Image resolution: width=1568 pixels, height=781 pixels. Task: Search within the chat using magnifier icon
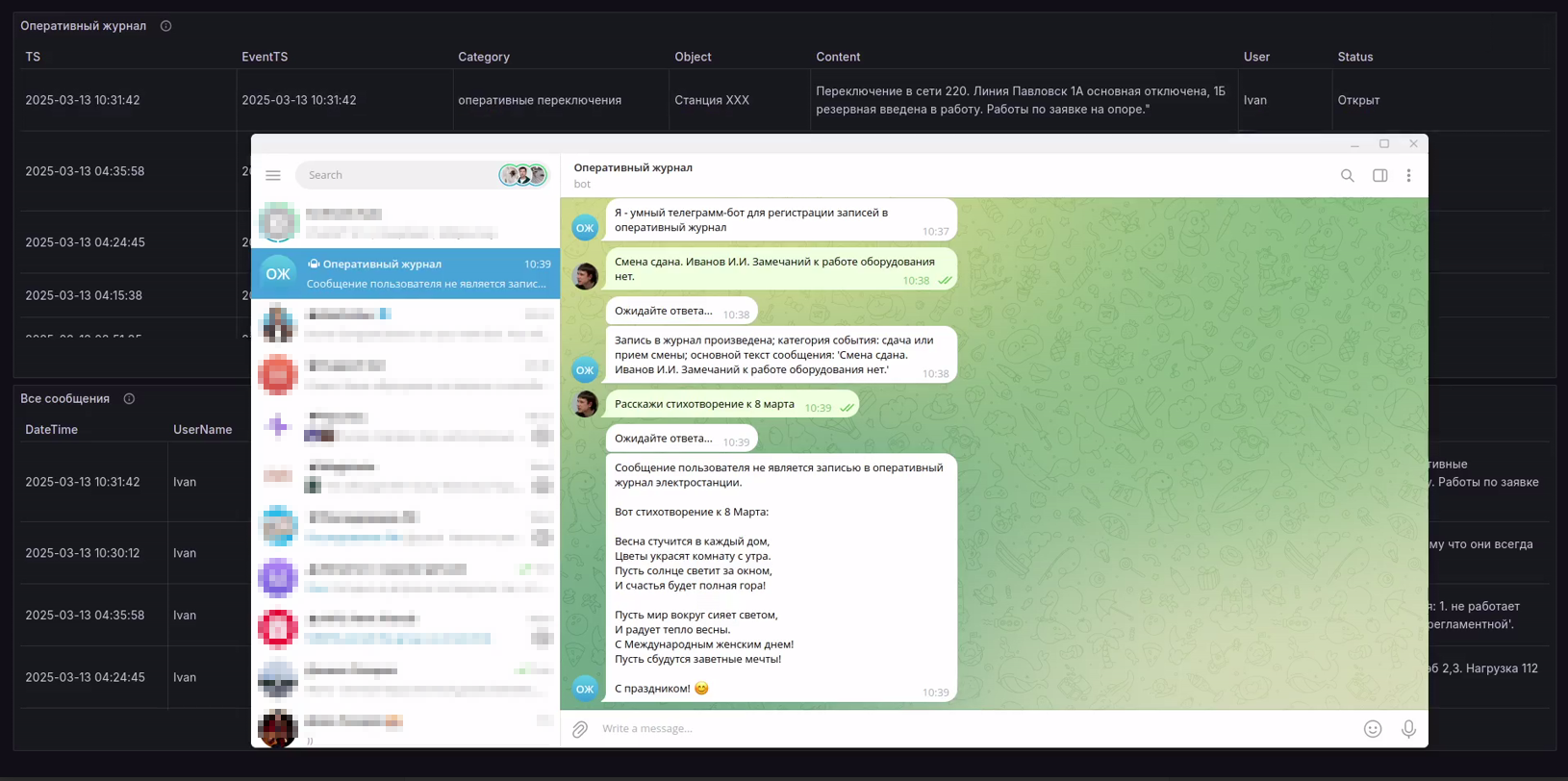point(1347,175)
